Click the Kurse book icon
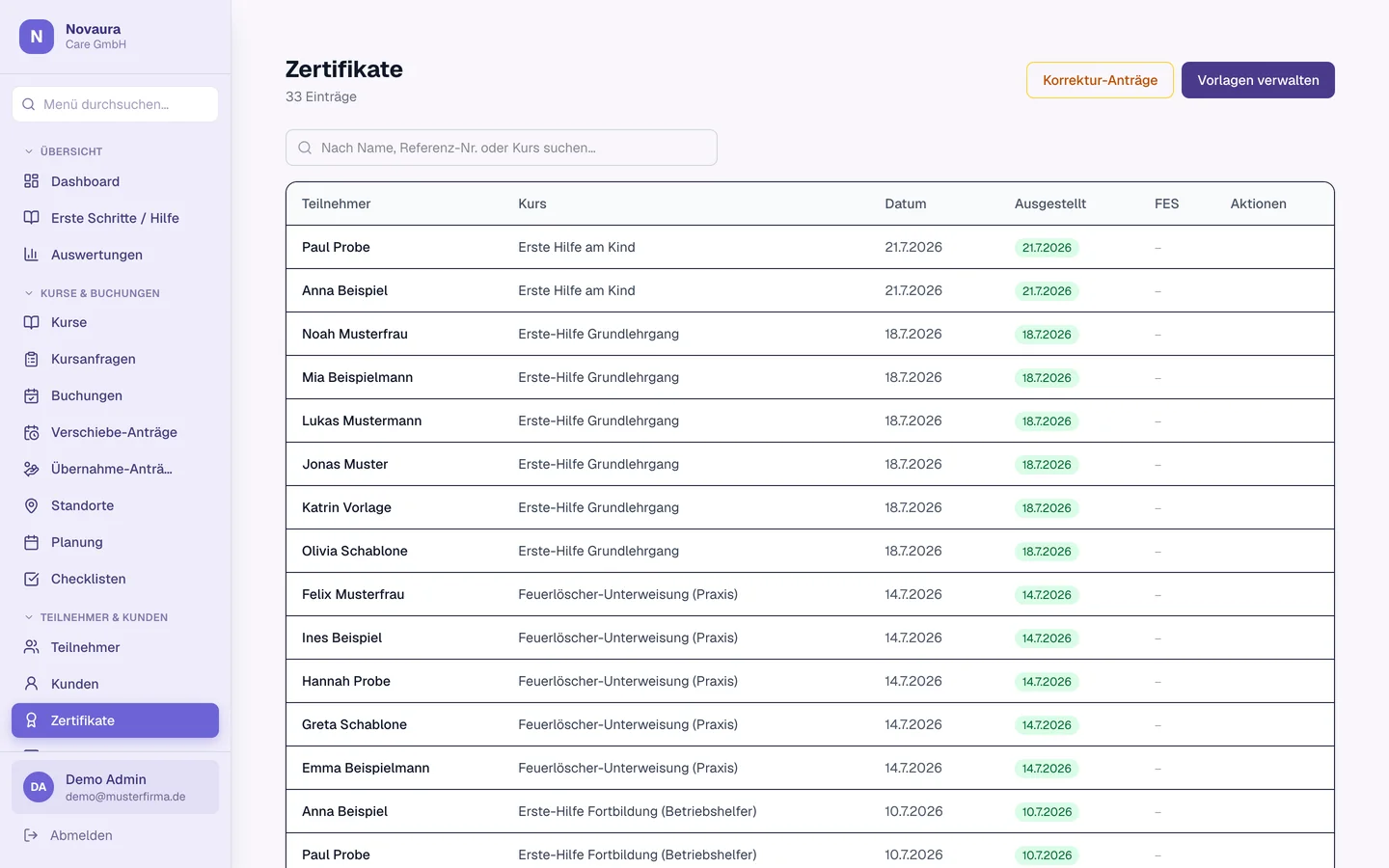Screen dimensions: 1389x868 click(31, 322)
